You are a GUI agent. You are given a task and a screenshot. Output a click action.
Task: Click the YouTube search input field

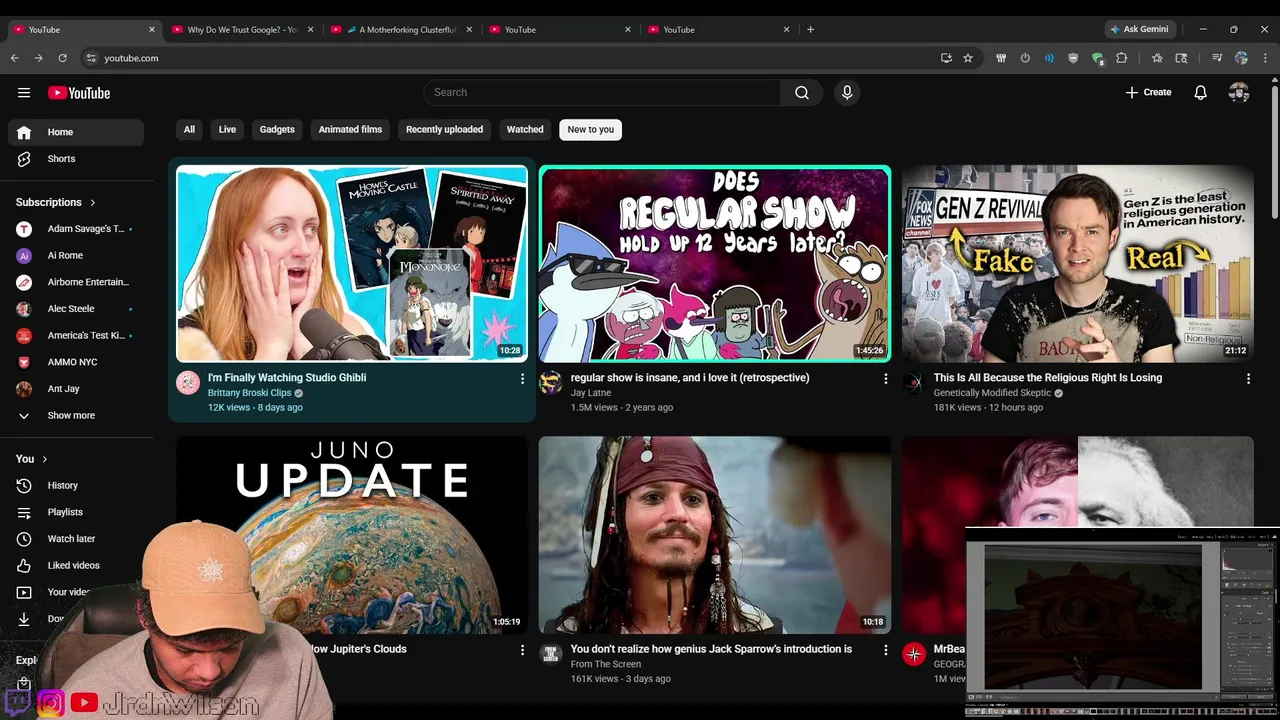[602, 93]
